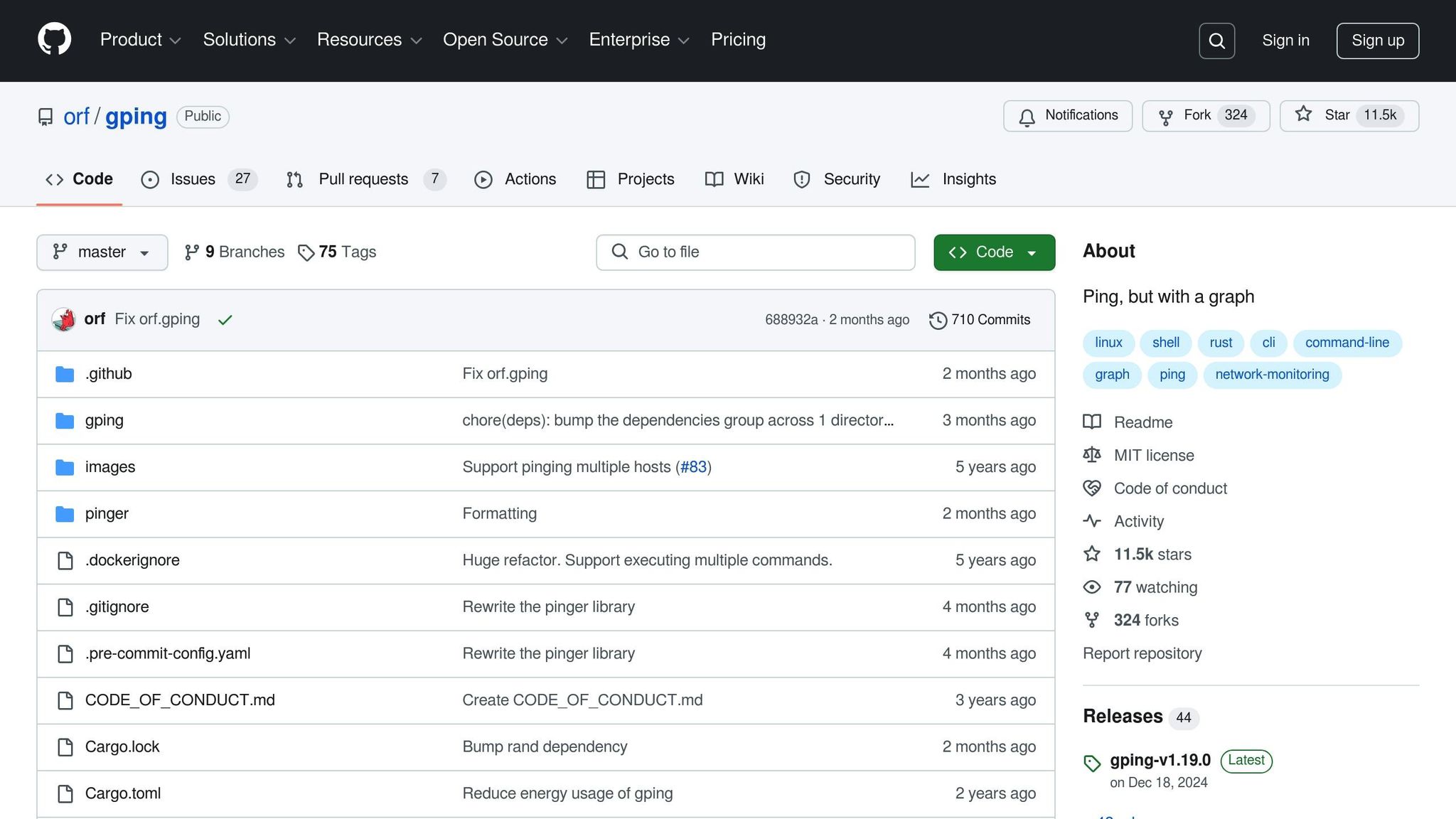
Task: Expand the Product menu in header
Action: pyautogui.click(x=140, y=40)
